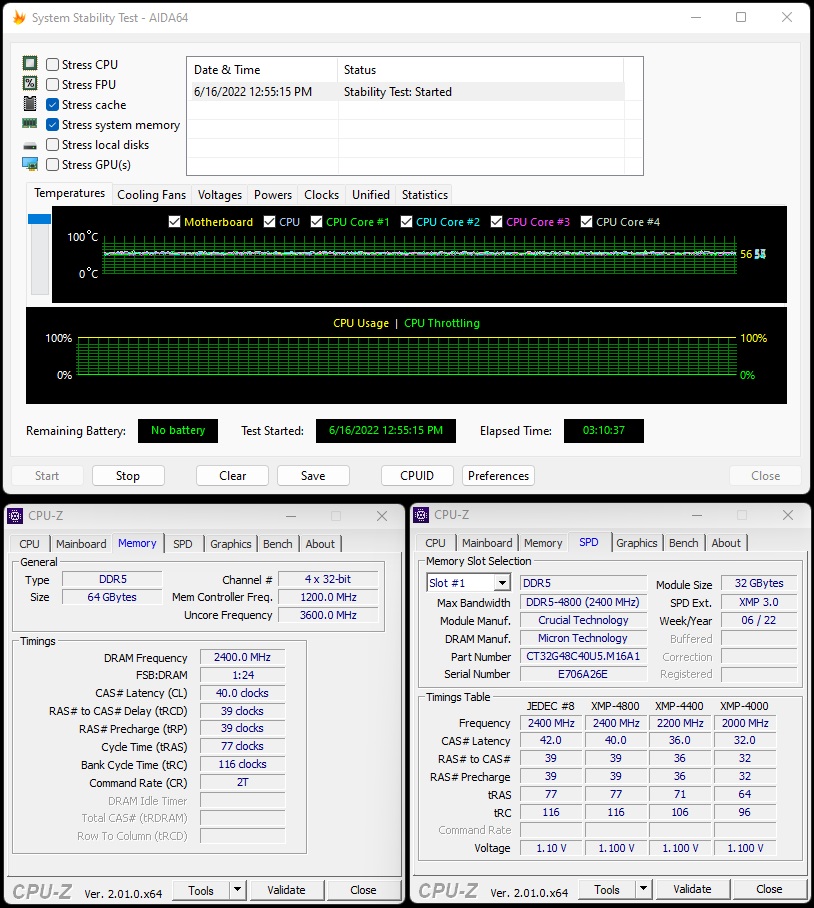The image size is (814, 908).
Task: Open Memory tab in right CPU-Z window
Action: tap(543, 543)
